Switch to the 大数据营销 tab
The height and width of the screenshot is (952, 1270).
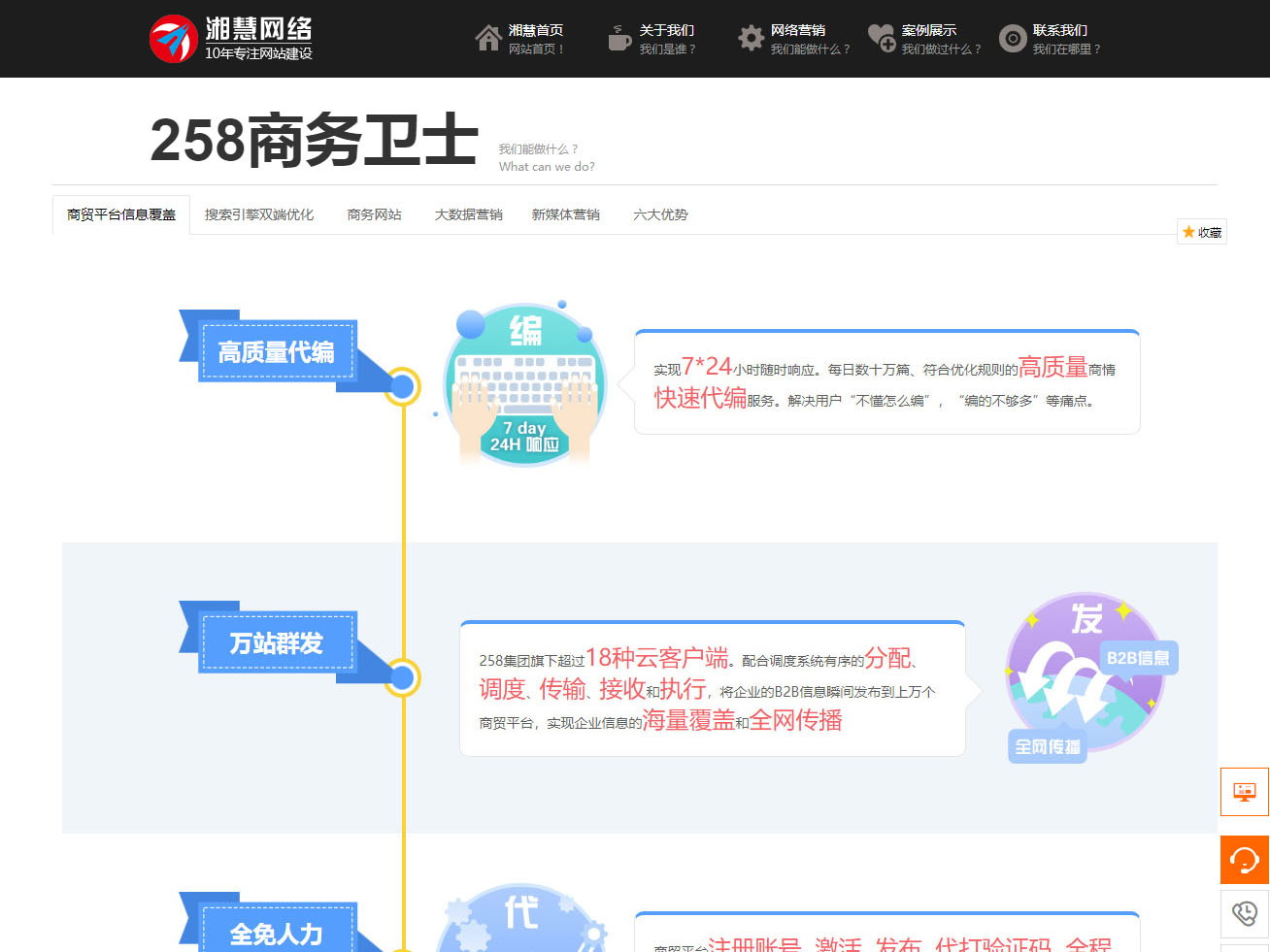469,214
